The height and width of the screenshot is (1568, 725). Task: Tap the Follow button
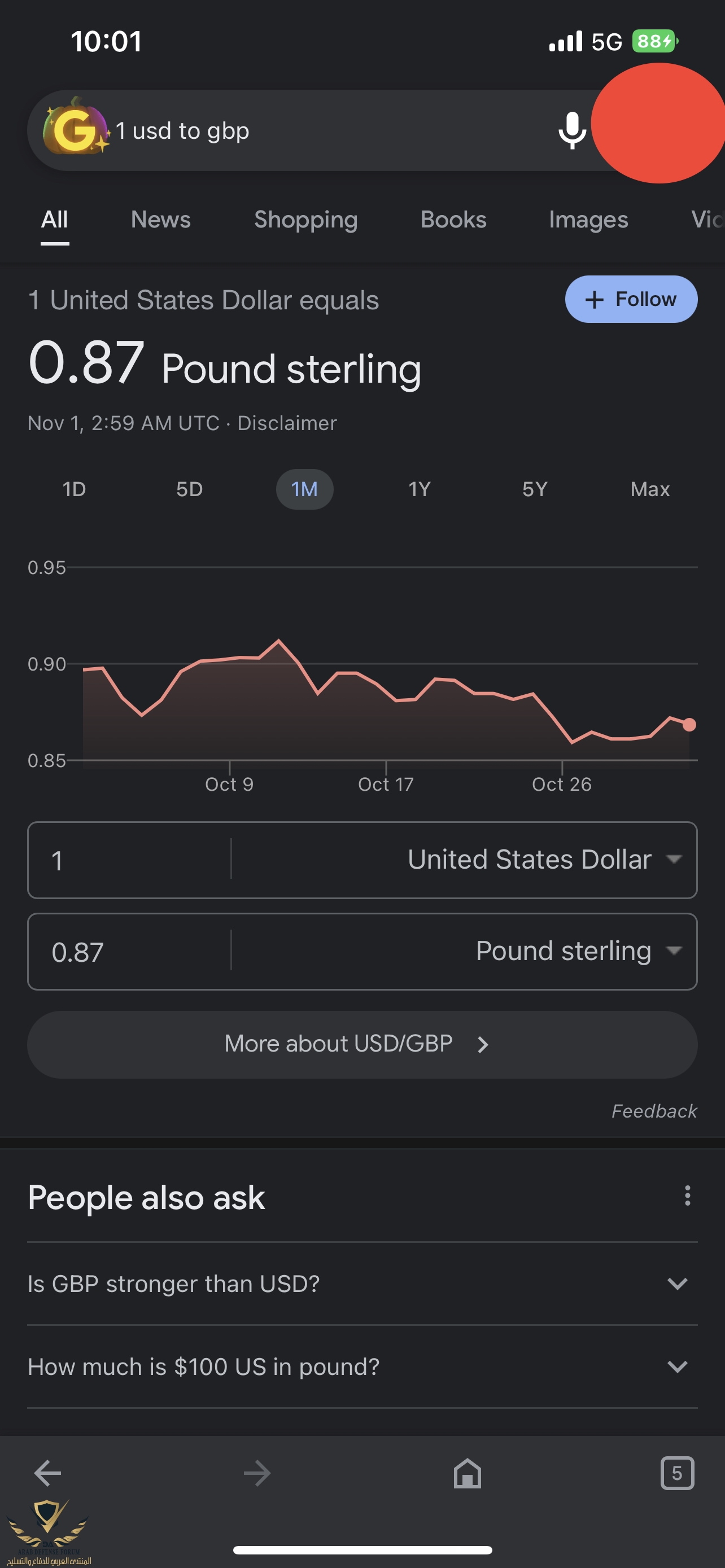click(x=631, y=299)
